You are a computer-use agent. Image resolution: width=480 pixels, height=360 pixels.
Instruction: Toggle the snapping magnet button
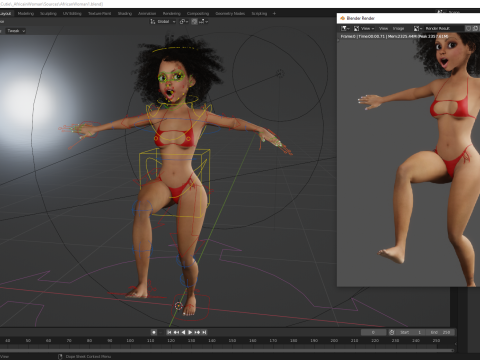(x=194, y=22)
